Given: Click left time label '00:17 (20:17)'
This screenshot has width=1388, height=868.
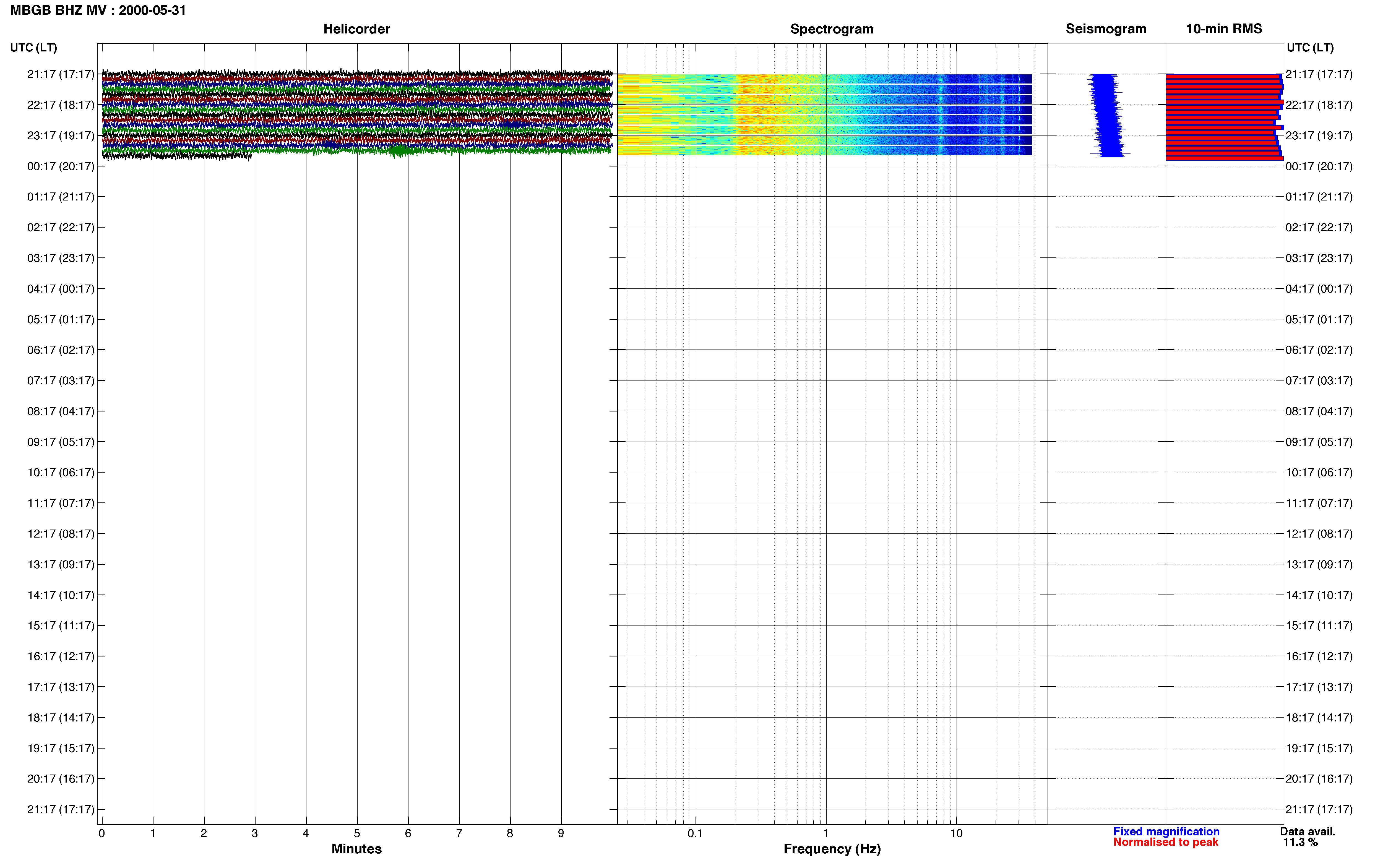Looking at the screenshot, I should (x=60, y=166).
